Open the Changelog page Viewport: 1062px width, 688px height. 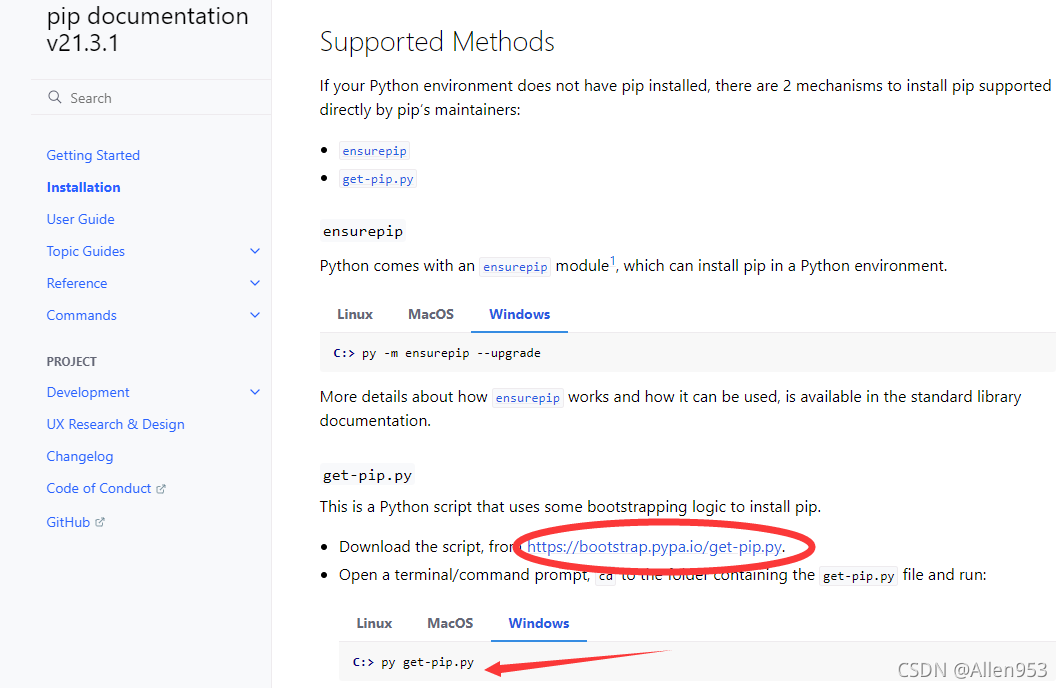coord(80,456)
